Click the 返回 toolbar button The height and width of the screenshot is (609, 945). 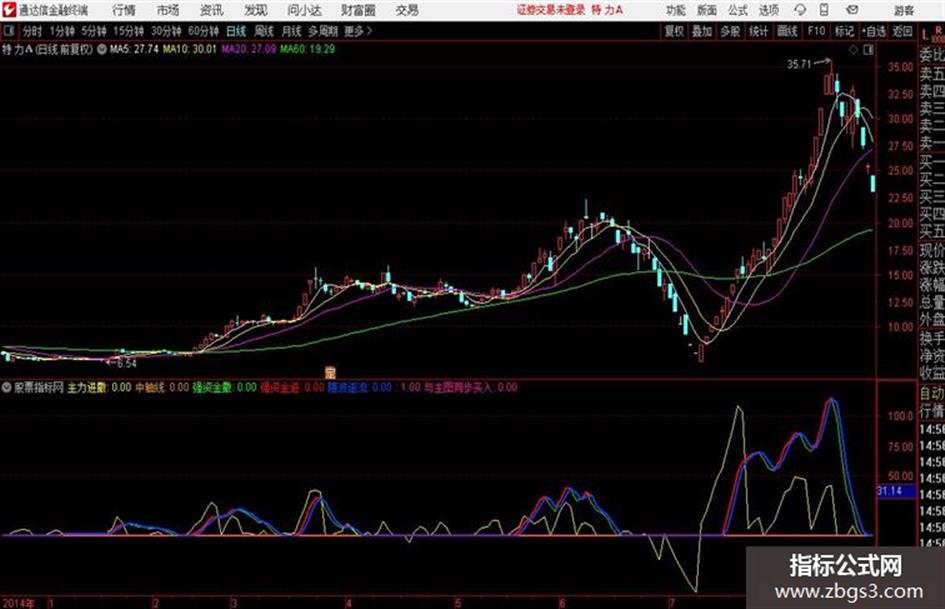point(902,31)
